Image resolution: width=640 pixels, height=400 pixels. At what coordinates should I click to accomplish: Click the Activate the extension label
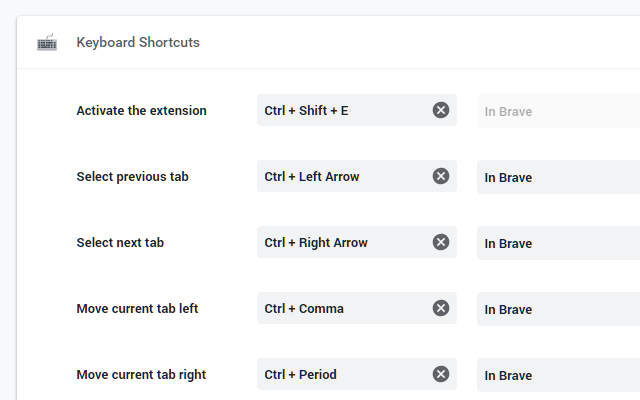pos(141,110)
